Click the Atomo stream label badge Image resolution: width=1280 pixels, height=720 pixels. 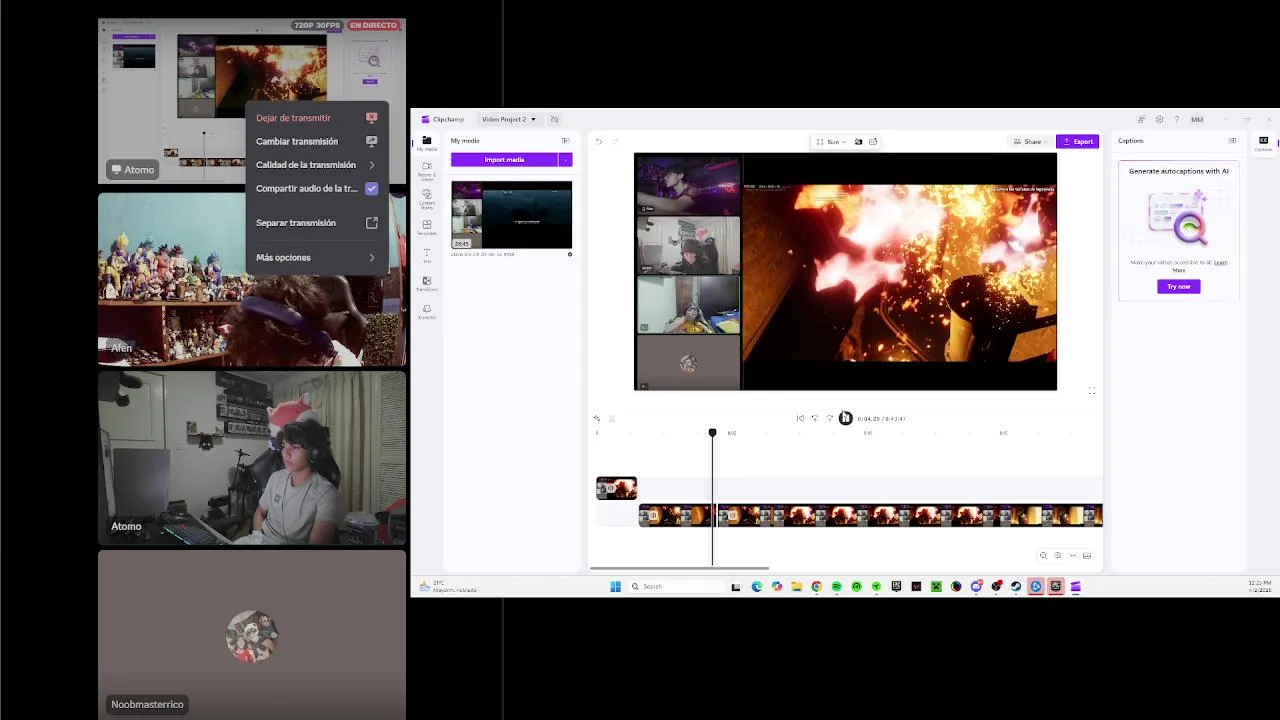[x=132, y=169]
